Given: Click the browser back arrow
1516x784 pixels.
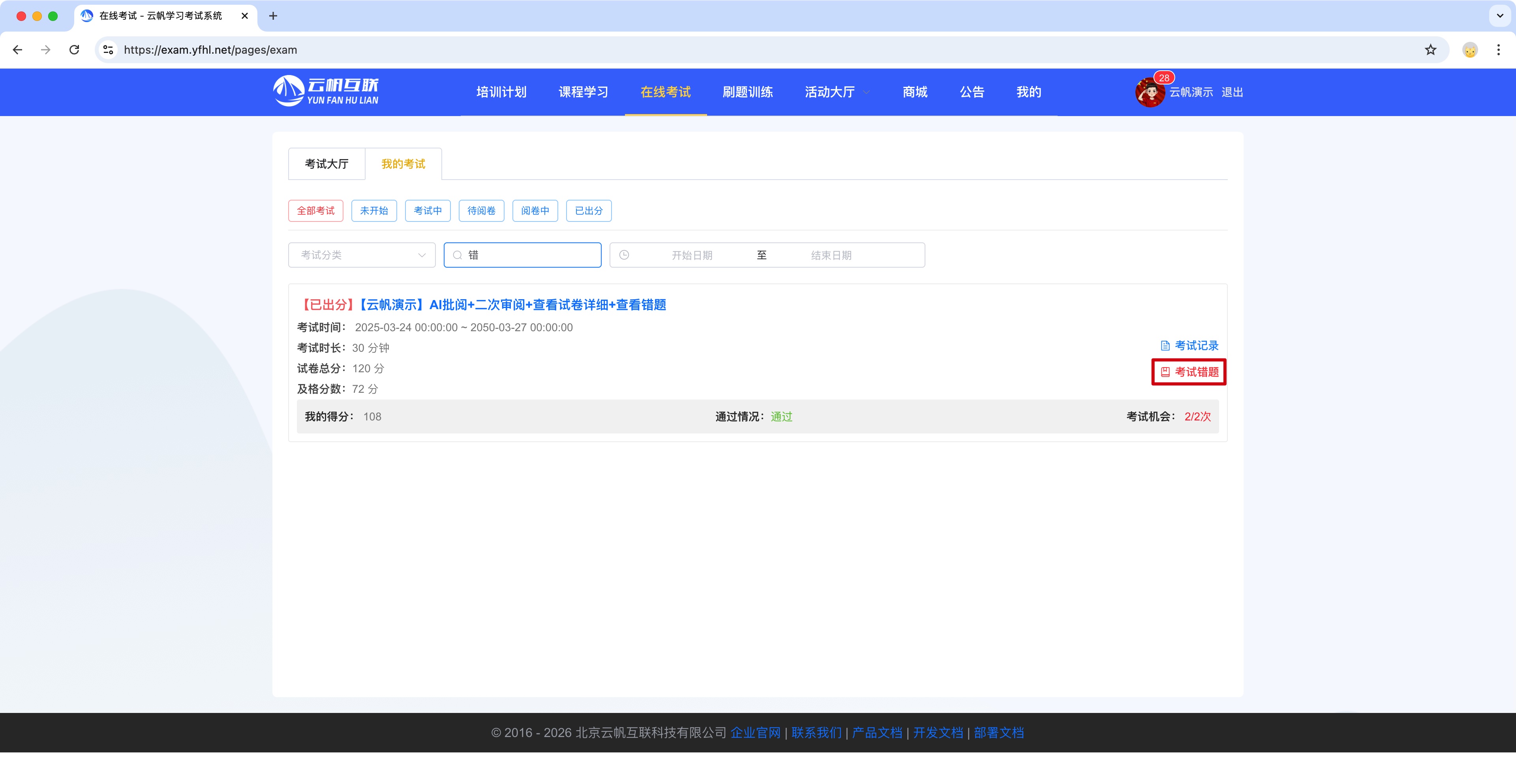Looking at the screenshot, I should (18, 50).
